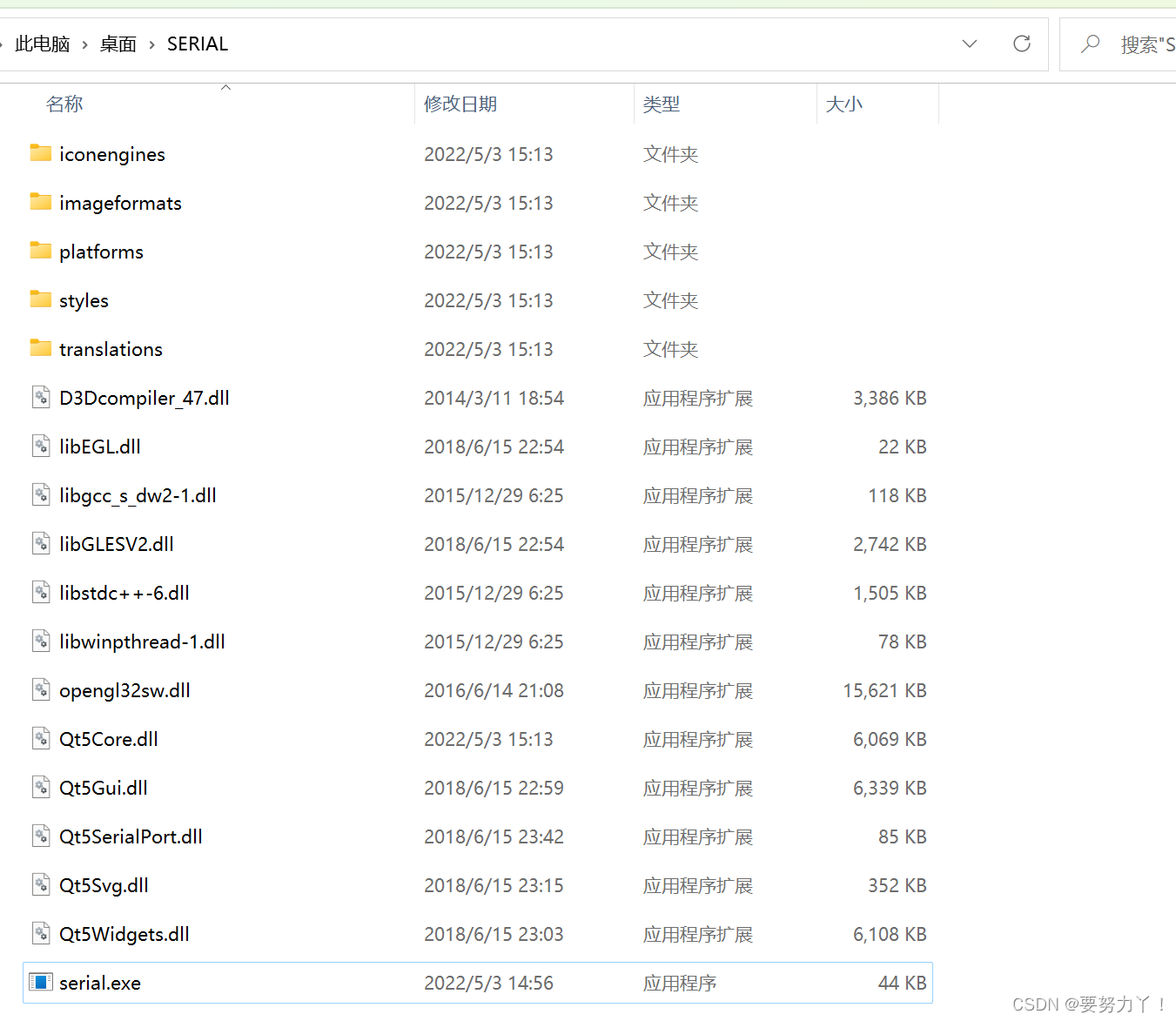Select the Qt5Gui.dll file name
The width and height of the screenshot is (1176, 1021).
point(104,788)
